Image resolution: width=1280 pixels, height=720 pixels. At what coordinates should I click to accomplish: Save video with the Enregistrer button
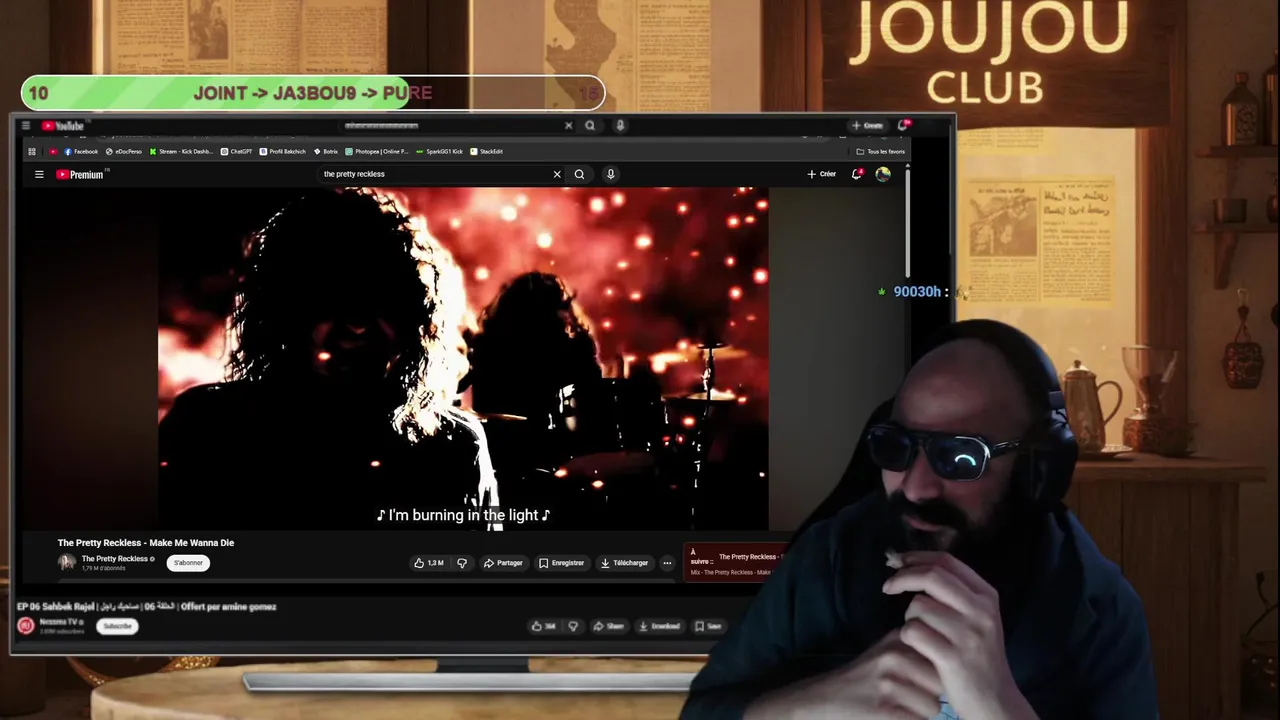[x=561, y=563]
